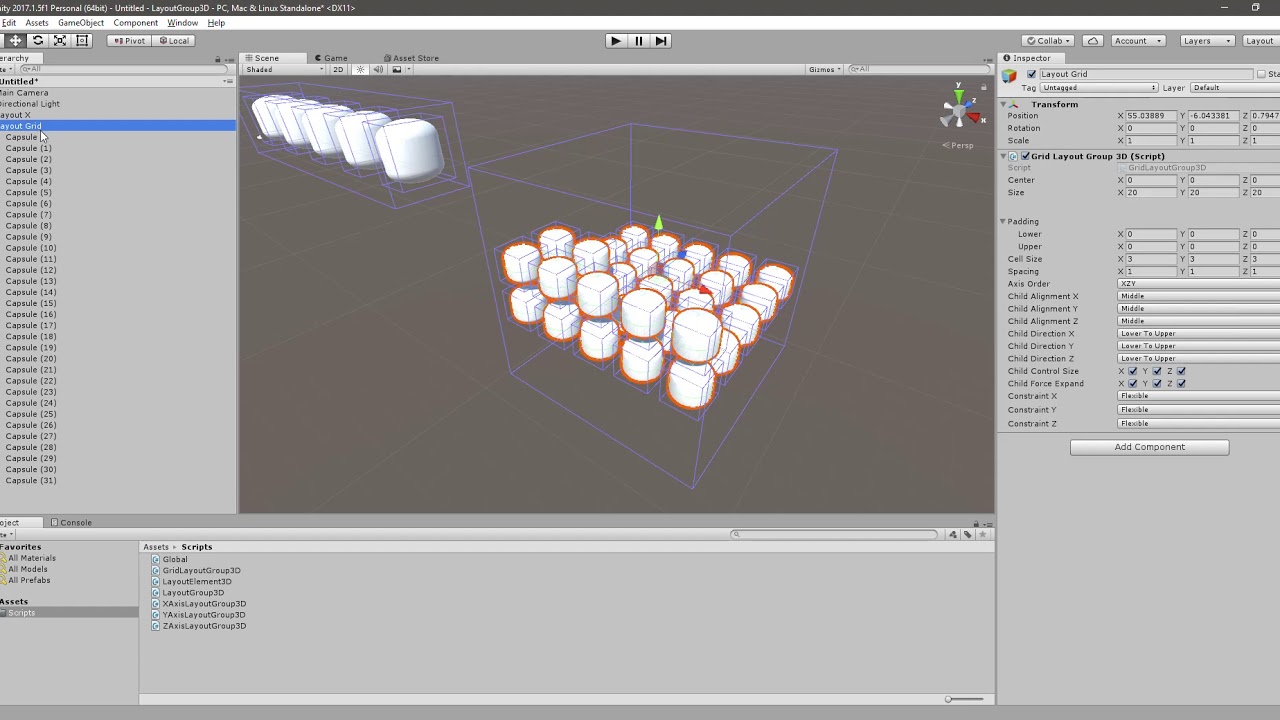Open Axis Order dropdown

(x=1198, y=284)
